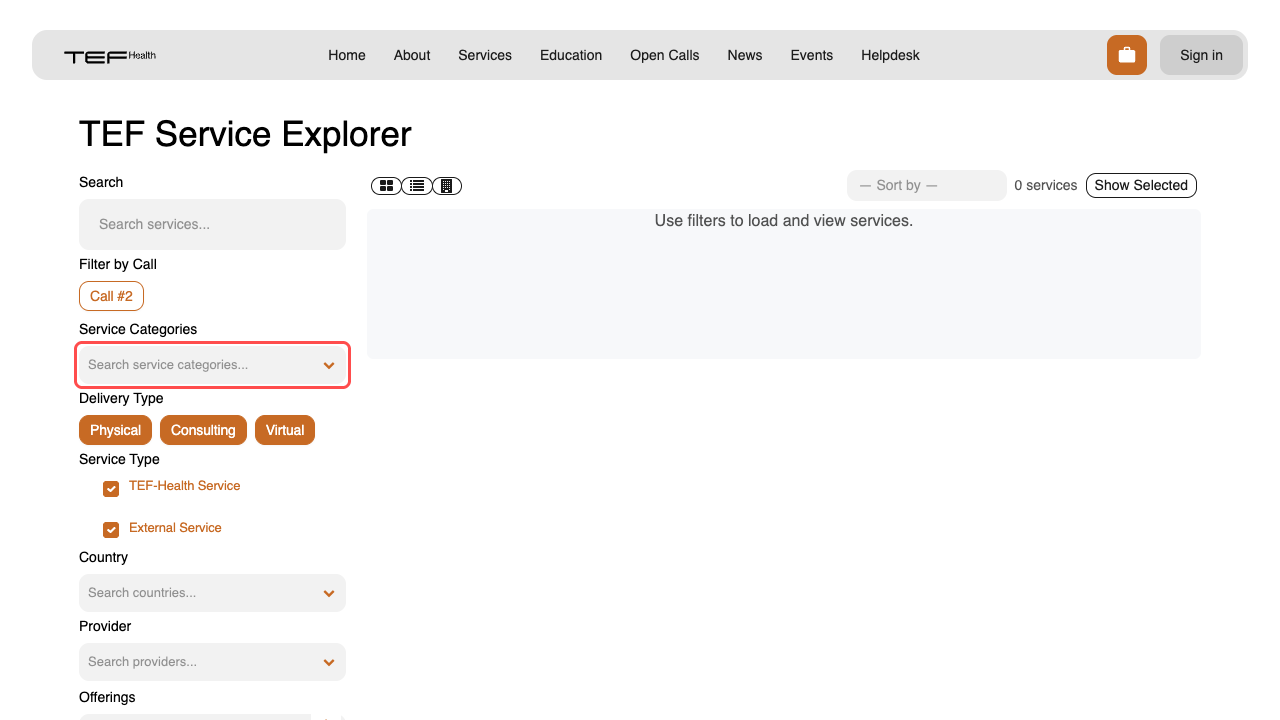Uncheck the External Service checkbox
Viewport: 1280px width, 720px height.
(x=111, y=530)
